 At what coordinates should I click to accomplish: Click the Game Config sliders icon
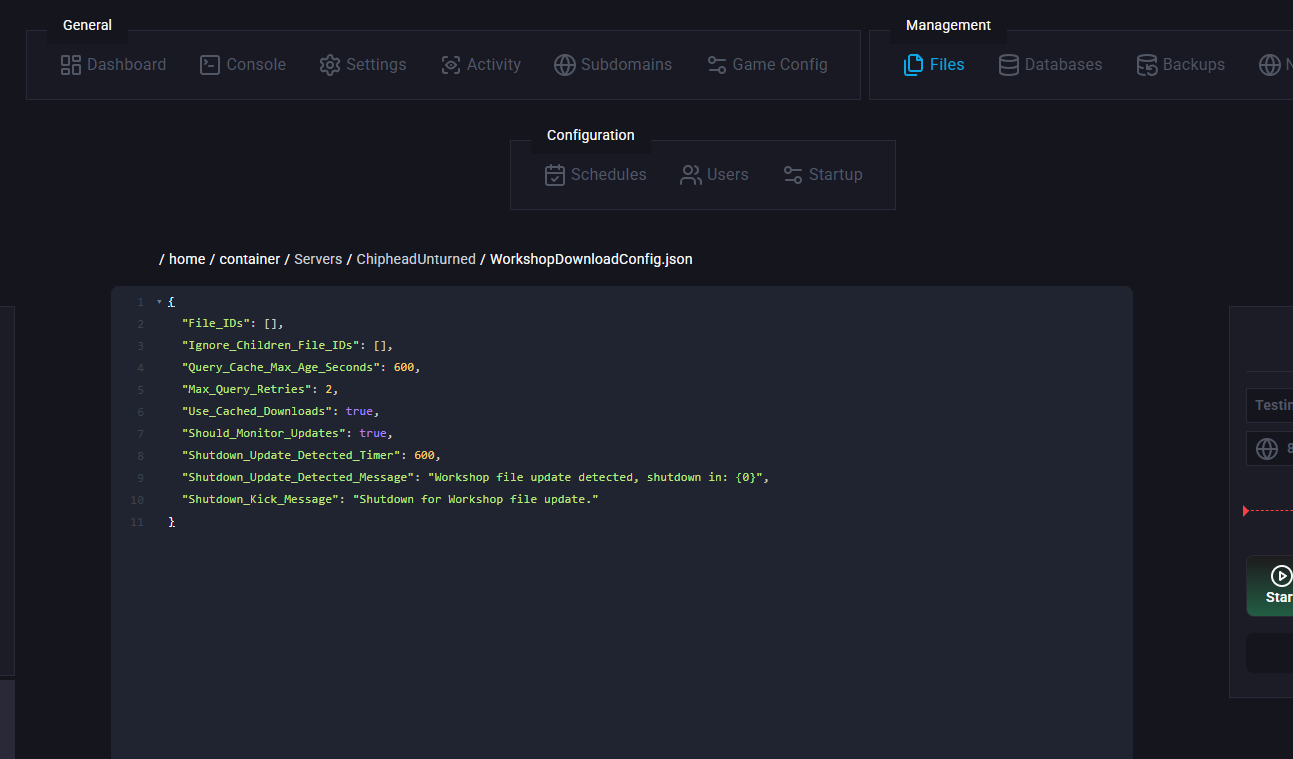[x=717, y=65]
